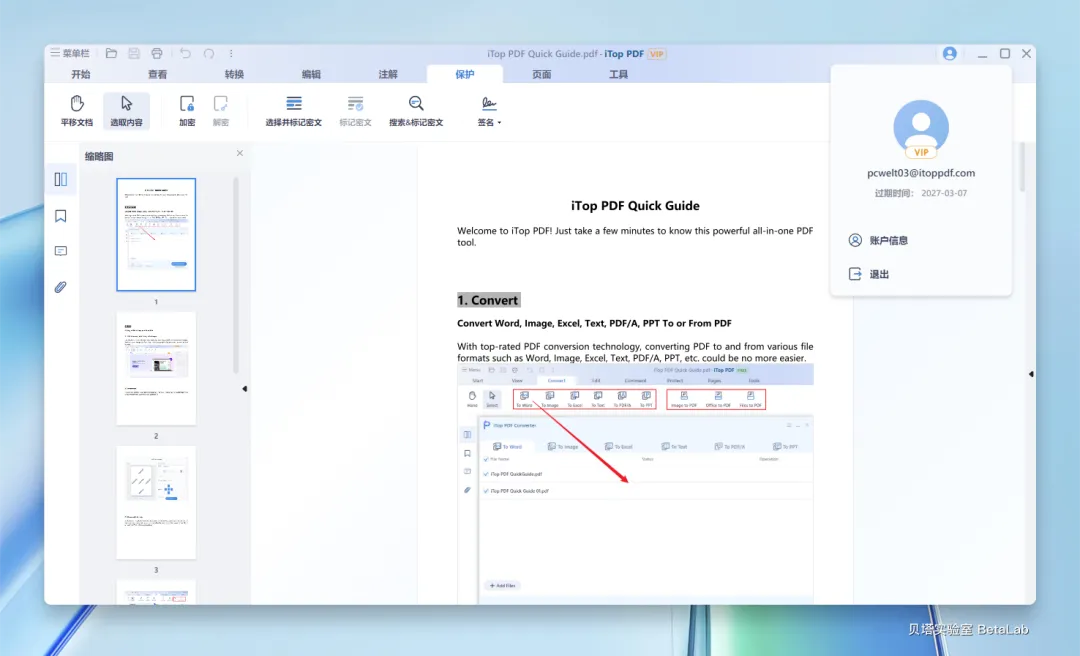The image size is (1080, 656).
Task: Click the email pcwelt03@itoppdf.com
Action: pos(921,173)
